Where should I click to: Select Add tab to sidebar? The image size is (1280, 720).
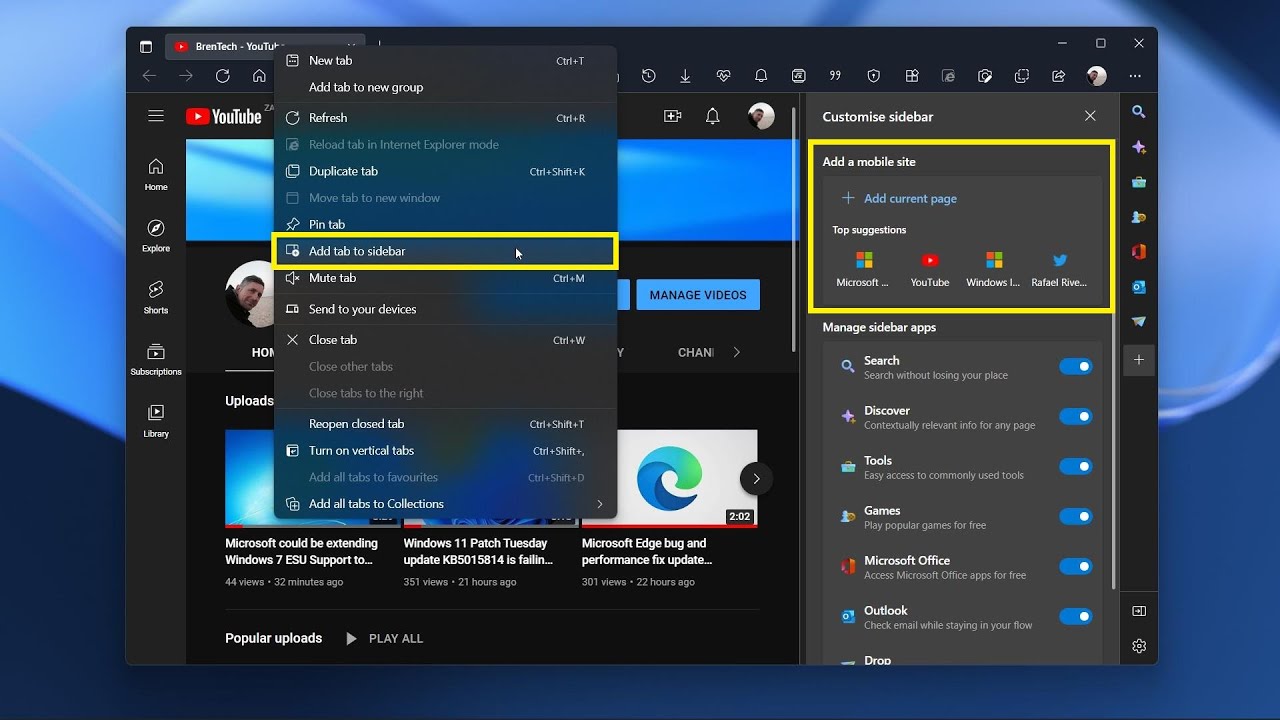[445, 251]
